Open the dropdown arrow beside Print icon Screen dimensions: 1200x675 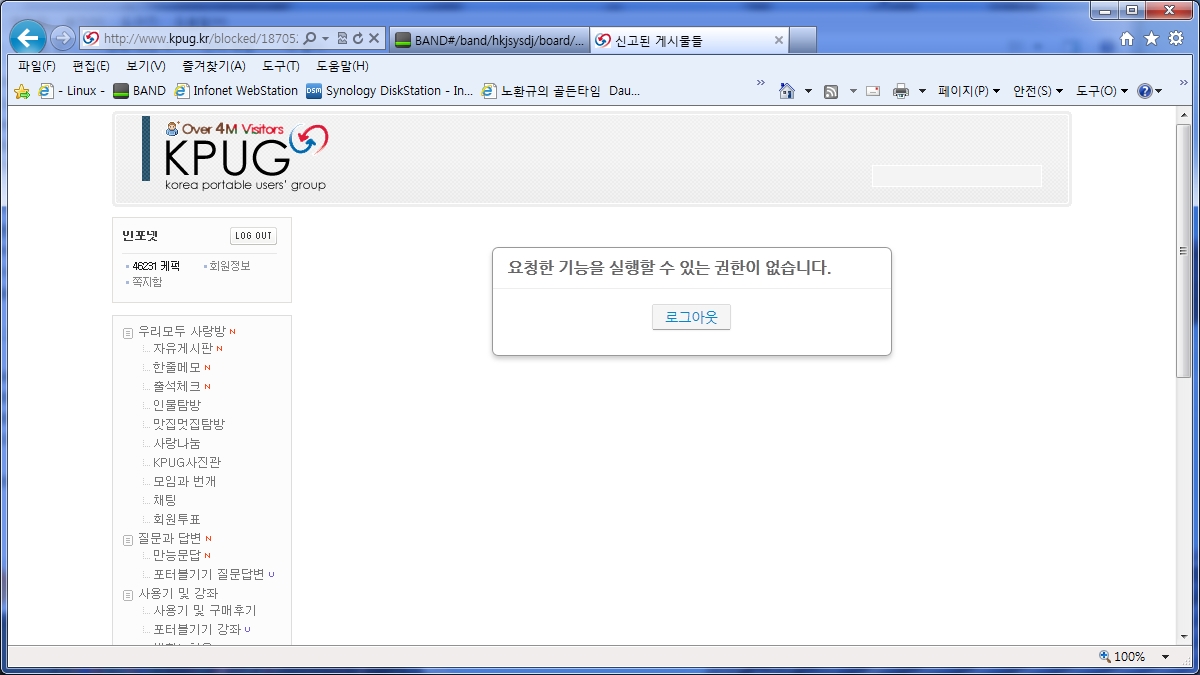pos(922,91)
